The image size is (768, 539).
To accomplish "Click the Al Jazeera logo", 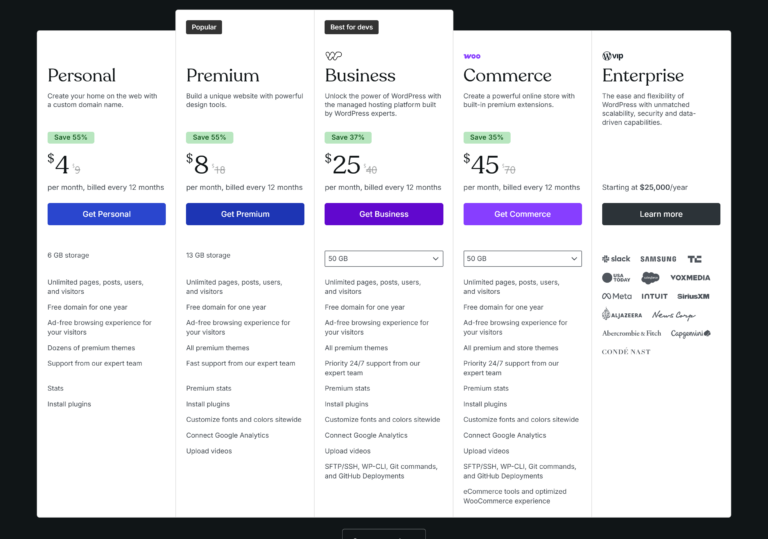I will (622, 315).
